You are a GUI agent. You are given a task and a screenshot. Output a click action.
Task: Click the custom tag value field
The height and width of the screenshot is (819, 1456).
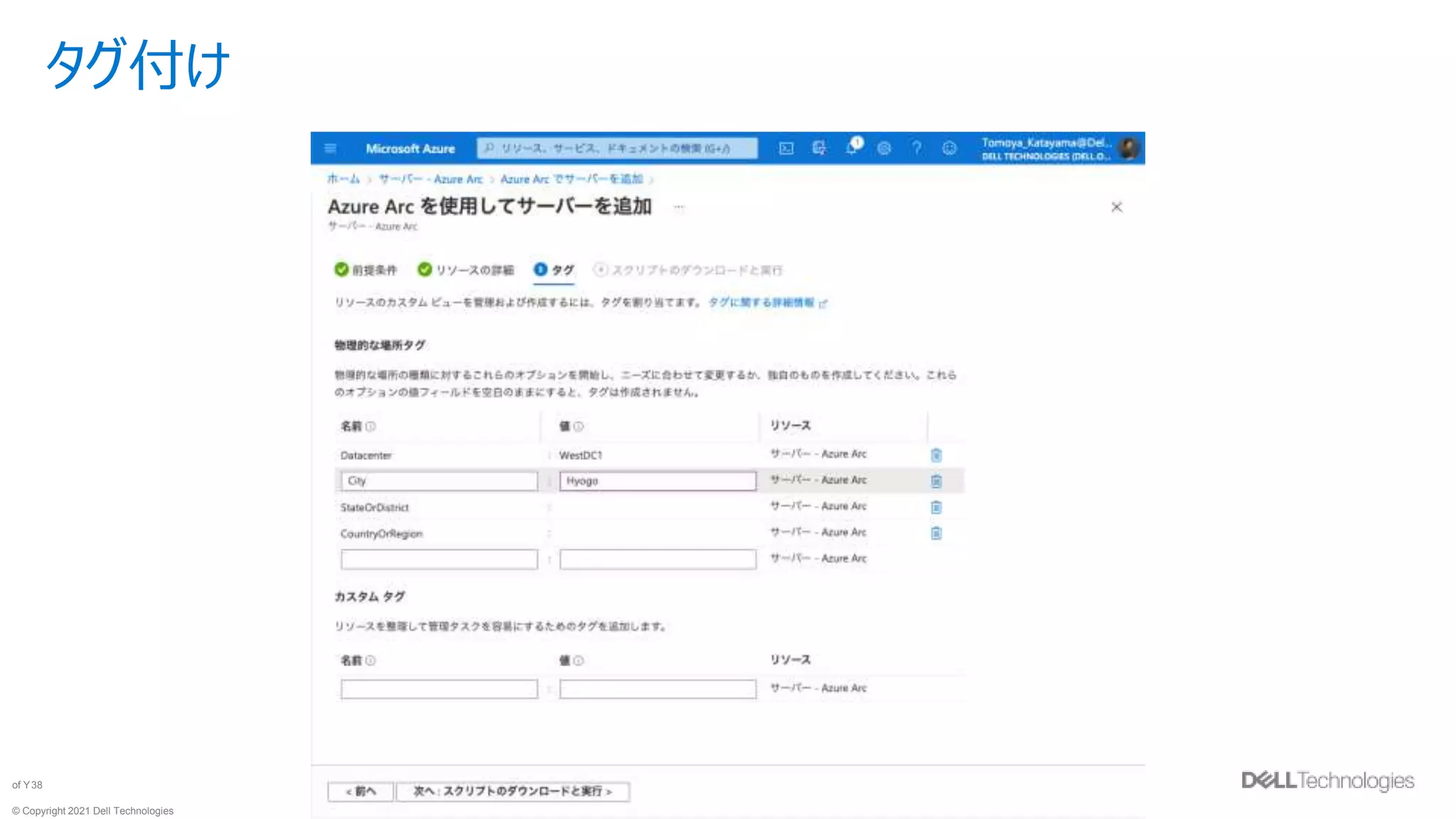pyautogui.click(x=658, y=689)
